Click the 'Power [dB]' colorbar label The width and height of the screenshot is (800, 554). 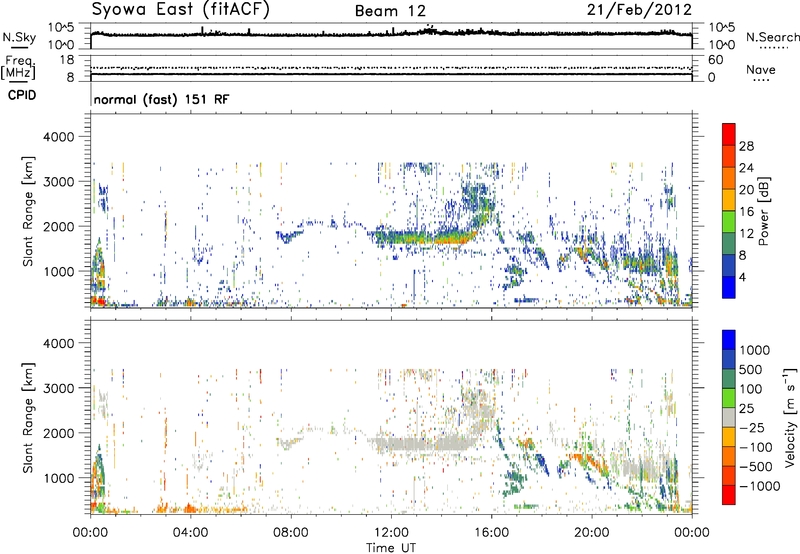(763, 211)
